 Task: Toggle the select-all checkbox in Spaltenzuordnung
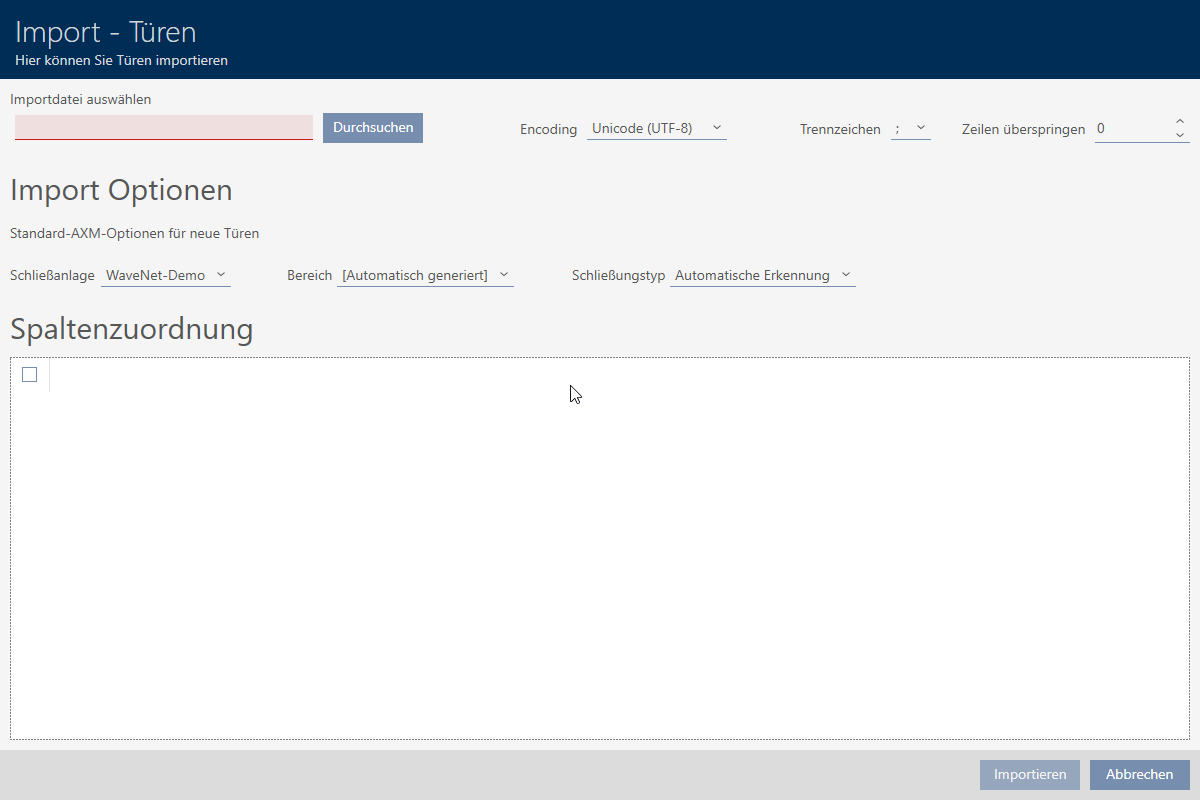point(29,375)
